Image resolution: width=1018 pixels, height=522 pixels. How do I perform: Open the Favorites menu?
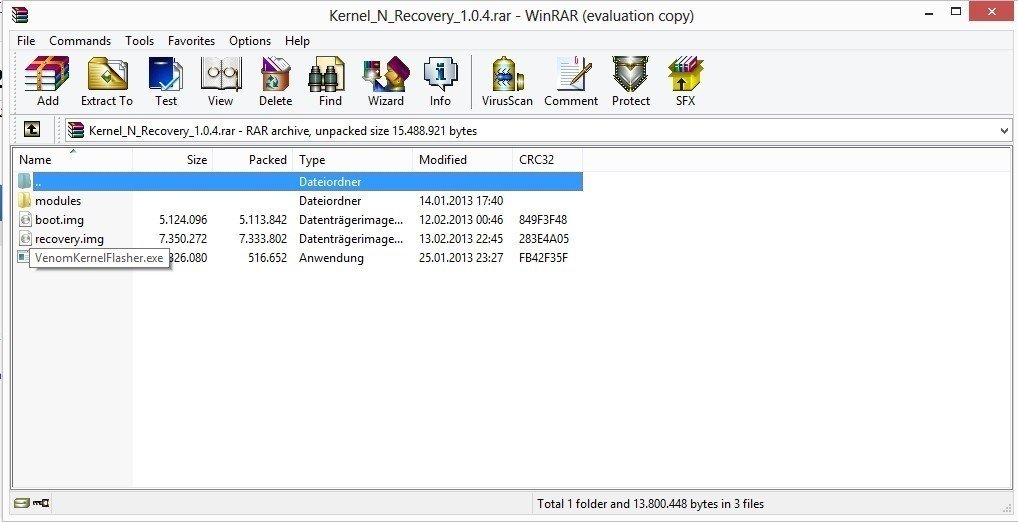pos(192,41)
